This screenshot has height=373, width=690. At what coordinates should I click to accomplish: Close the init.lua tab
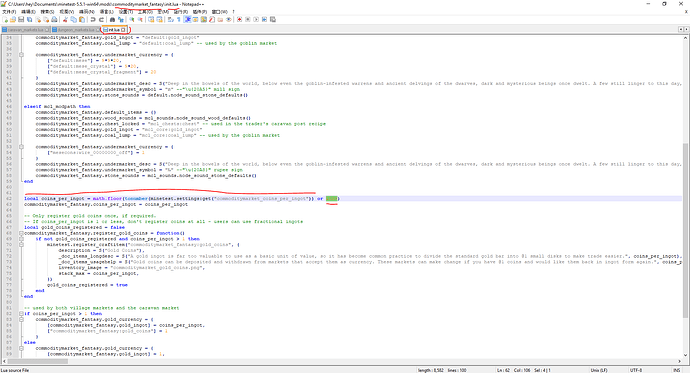coord(124,30)
